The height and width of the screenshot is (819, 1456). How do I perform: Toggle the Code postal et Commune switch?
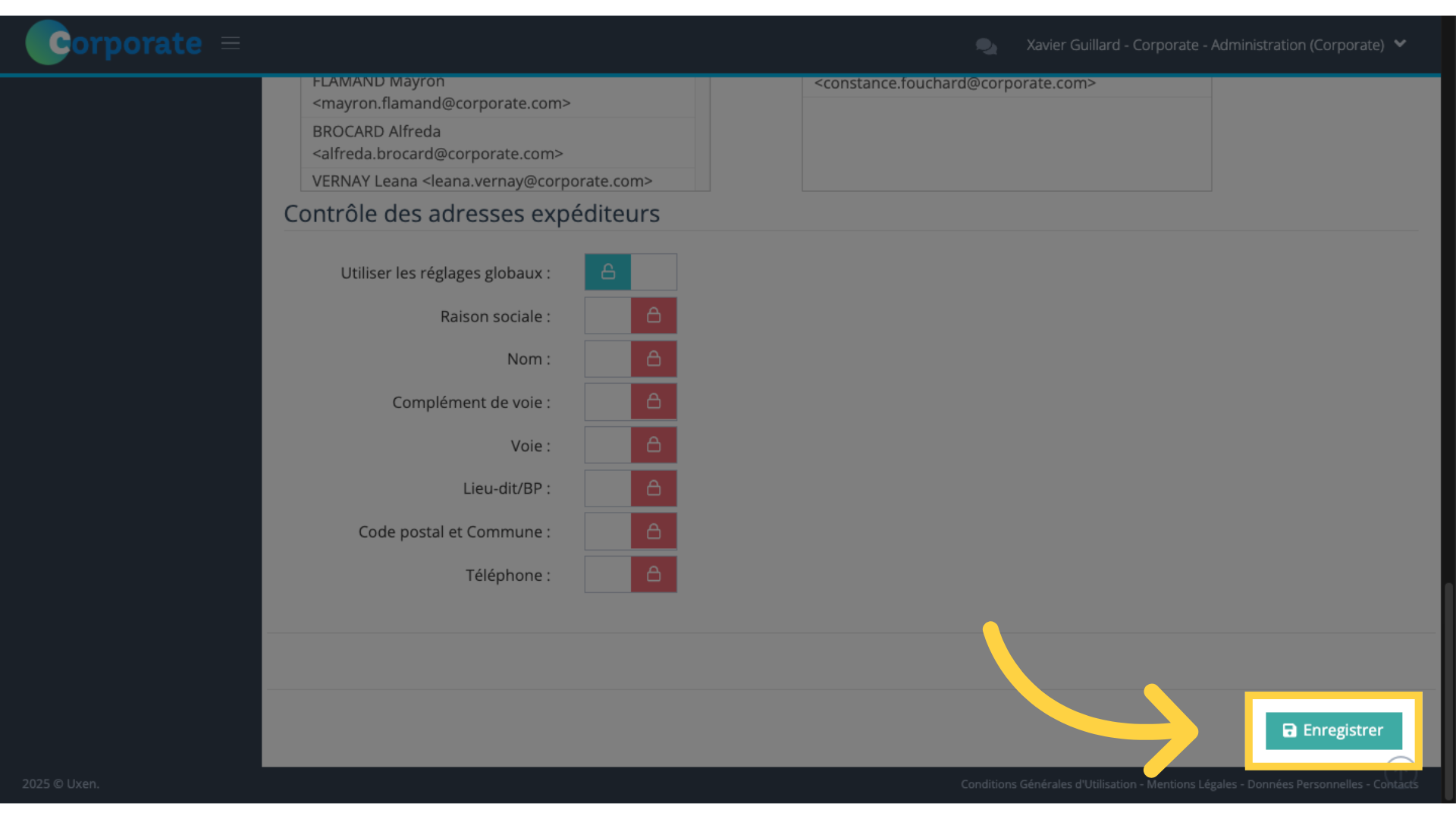pos(630,531)
